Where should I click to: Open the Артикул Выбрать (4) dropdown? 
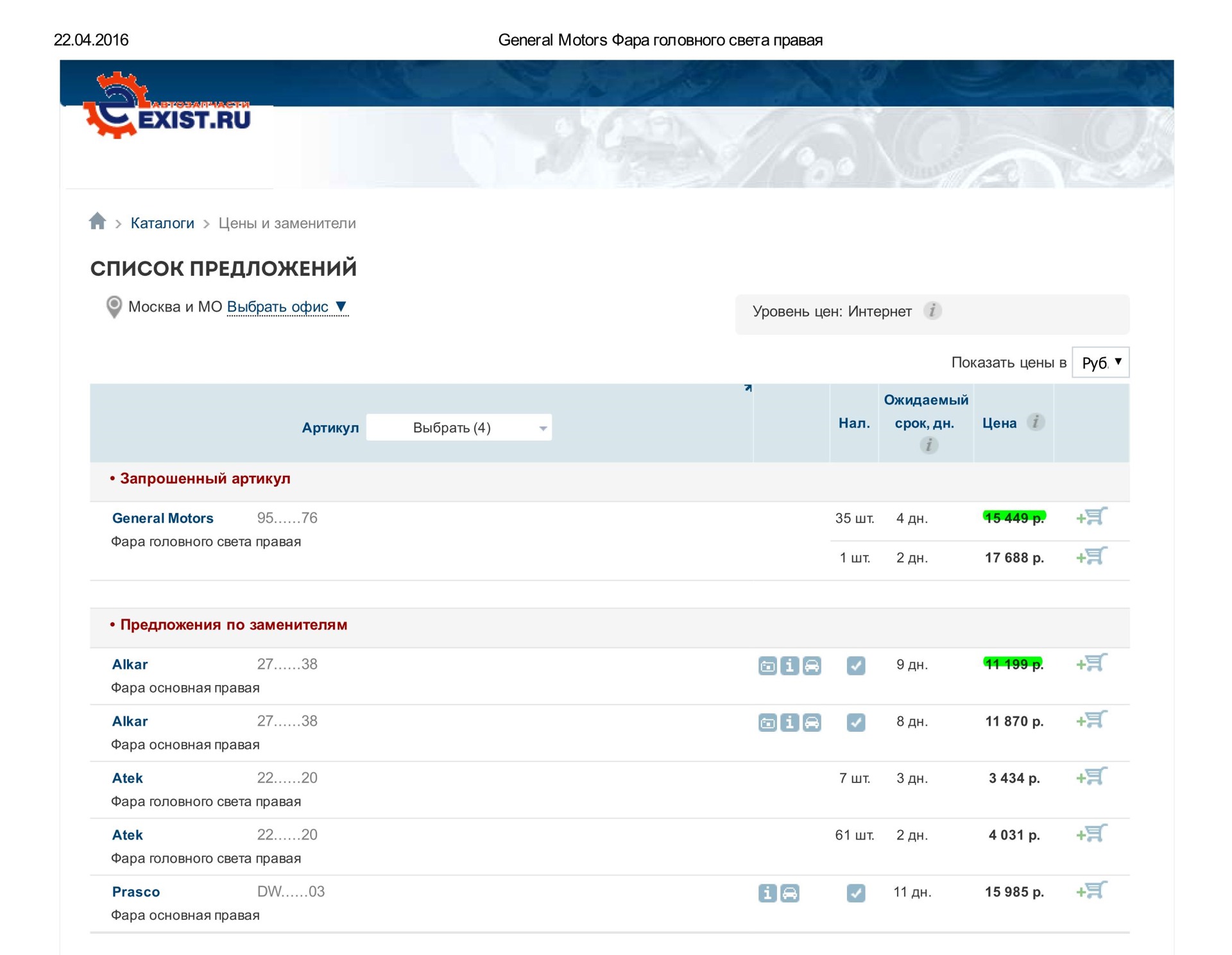tap(459, 428)
